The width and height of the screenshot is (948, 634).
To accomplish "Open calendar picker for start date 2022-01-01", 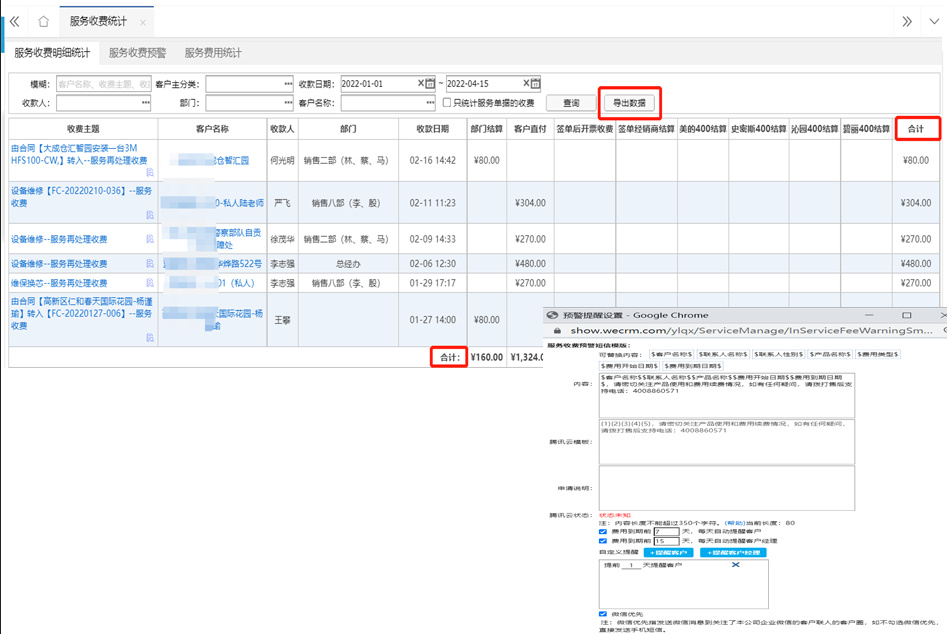I will click(431, 84).
